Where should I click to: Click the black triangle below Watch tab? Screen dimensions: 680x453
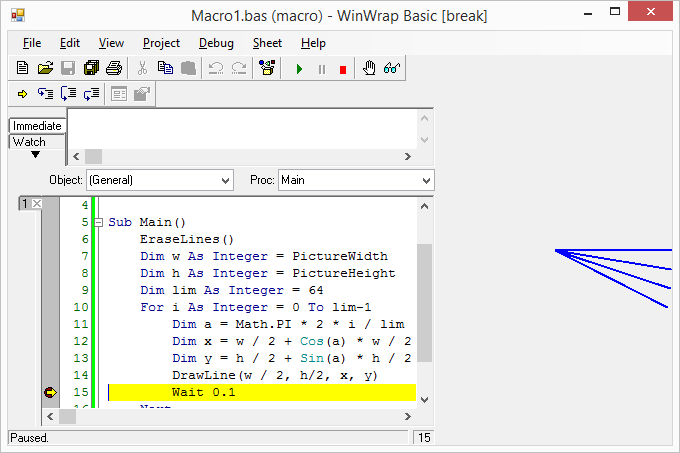coord(36,154)
